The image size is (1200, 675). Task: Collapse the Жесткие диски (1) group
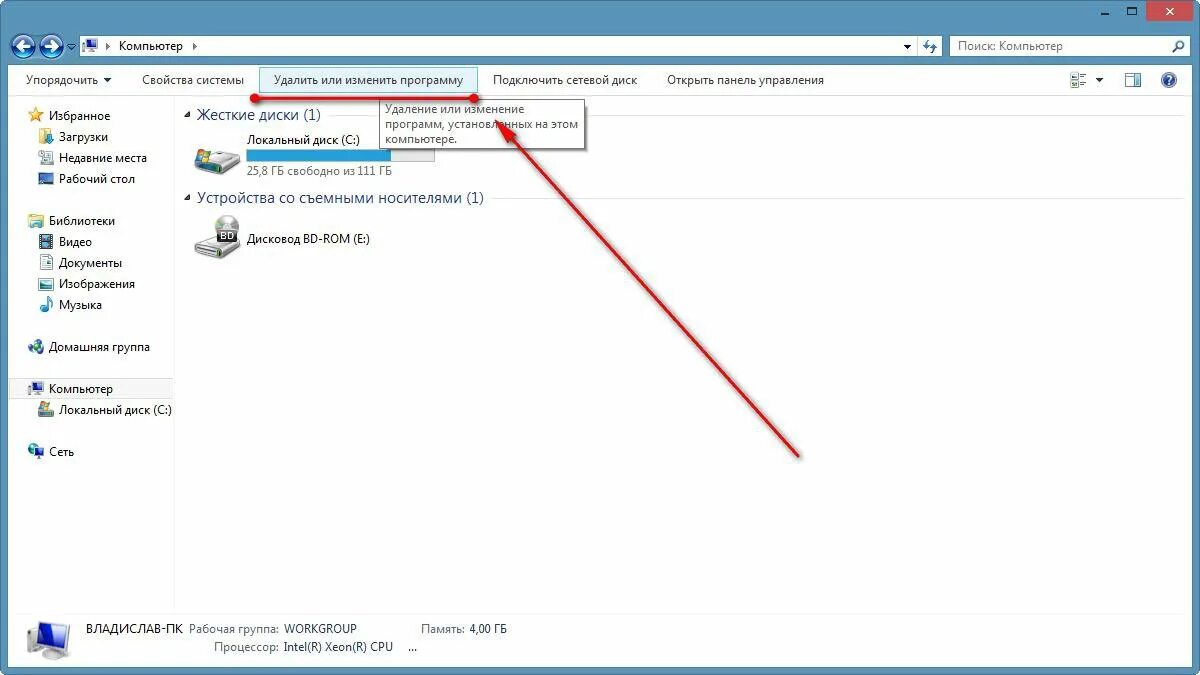click(x=188, y=115)
